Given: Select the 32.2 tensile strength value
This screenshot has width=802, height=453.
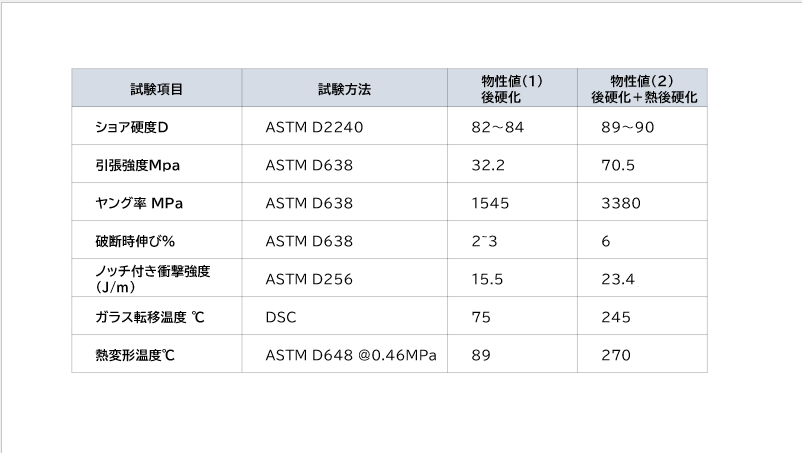Looking at the screenshot, I should (486, 165).
